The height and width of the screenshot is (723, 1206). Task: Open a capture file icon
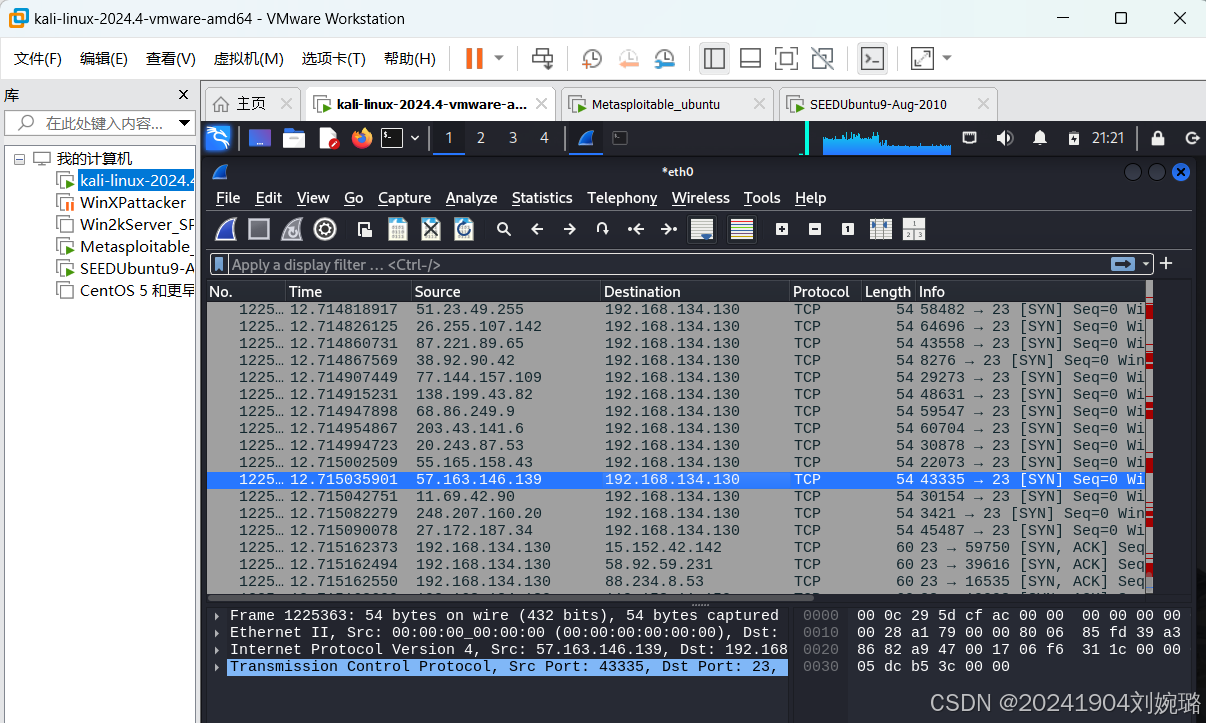[365, 230]
